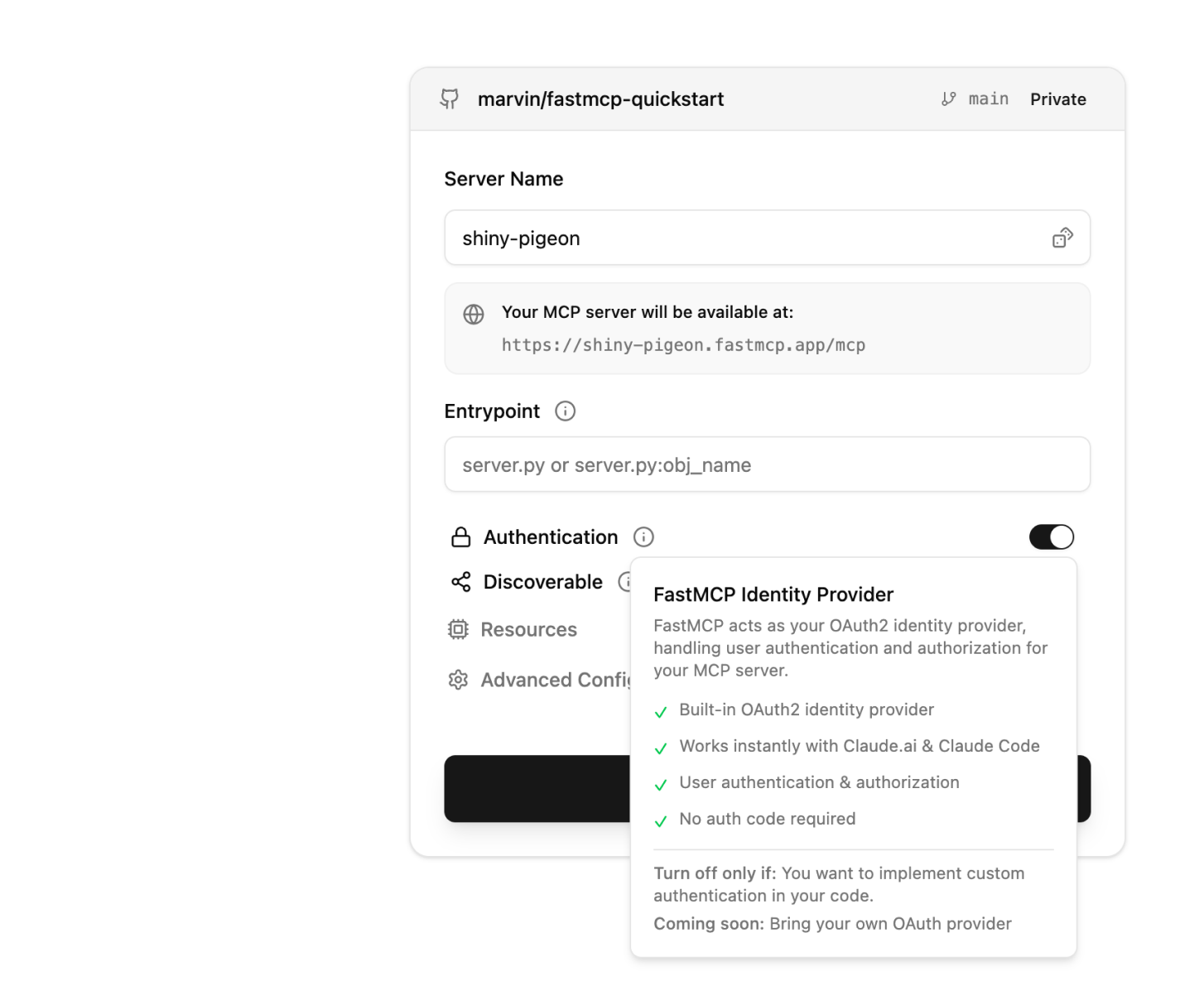Disable the Authentication toggle switch
The width and height of the screenshot is (1204, 1005).
click(1051, 536)
